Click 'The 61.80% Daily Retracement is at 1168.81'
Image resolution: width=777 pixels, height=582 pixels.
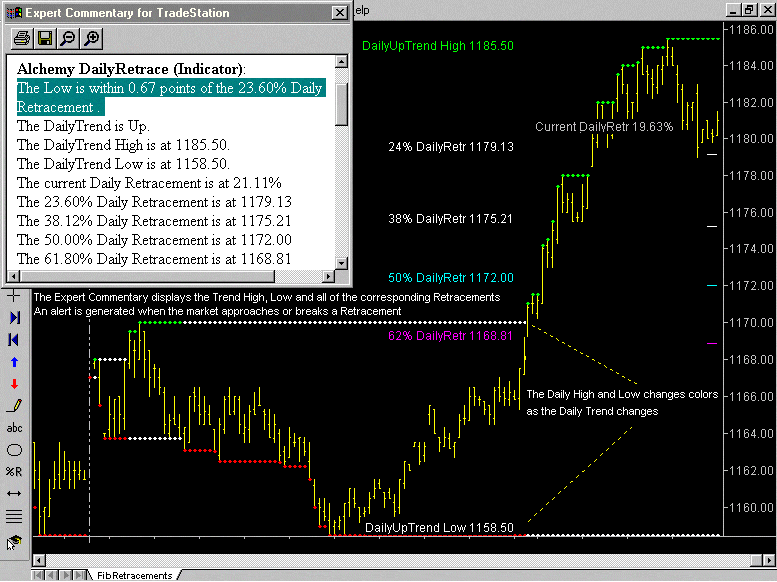point(154,259)
